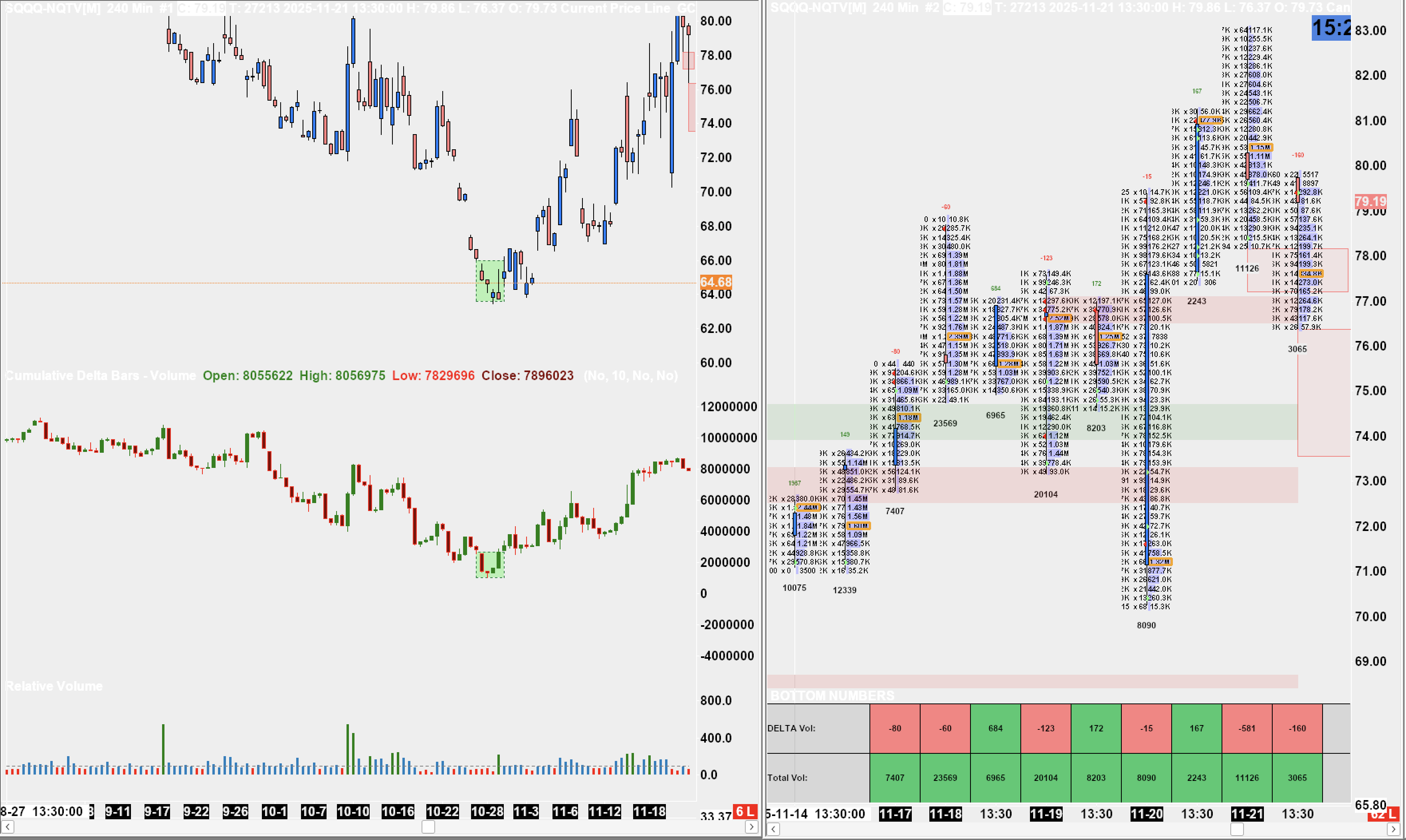Click left scroll arrow under chart #1
1406x840 pixels.
pos(7,827)
